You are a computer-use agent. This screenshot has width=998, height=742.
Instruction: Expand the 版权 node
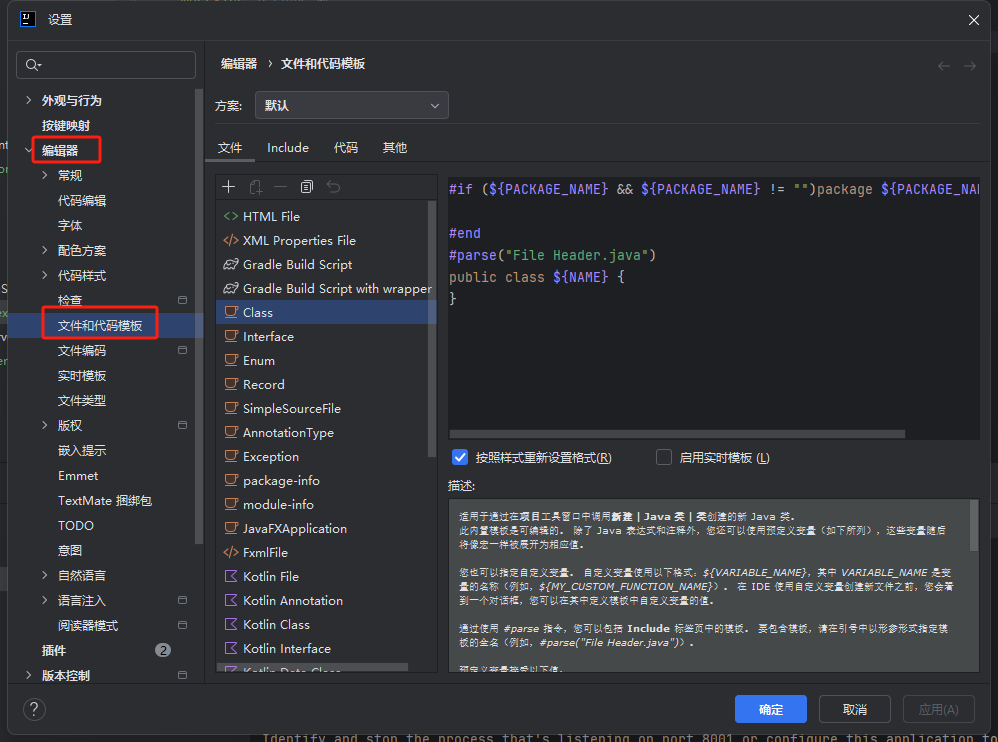pos(45,425)
